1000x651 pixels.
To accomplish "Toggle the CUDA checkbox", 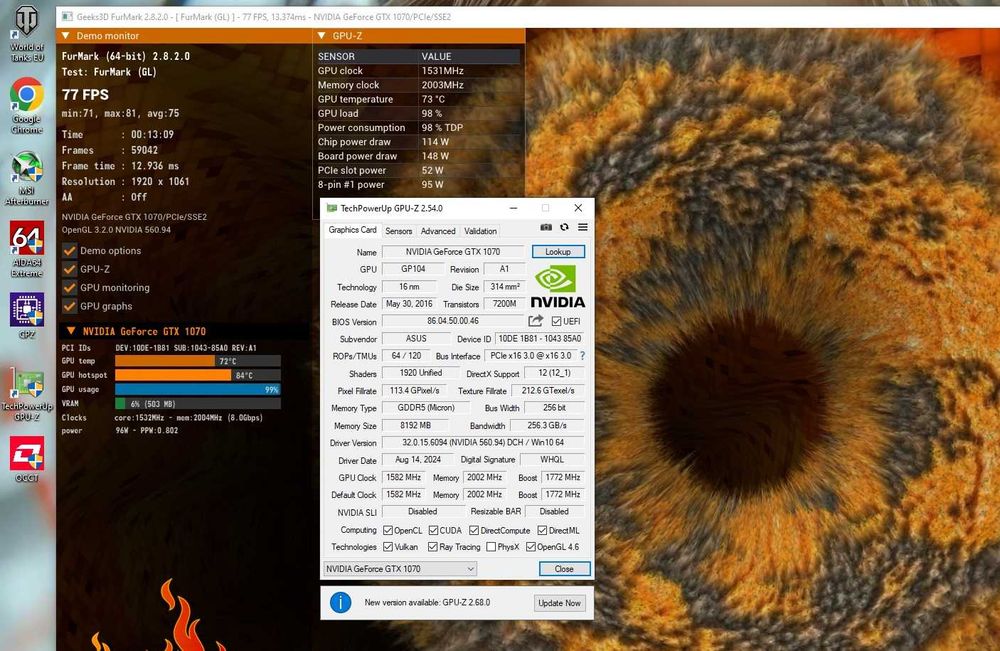I will tap(434, 530).
